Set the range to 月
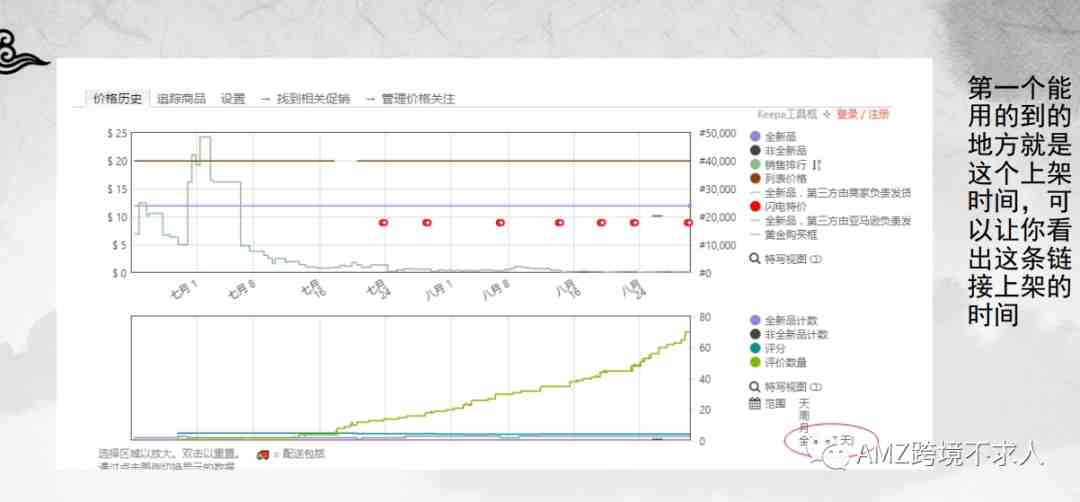 pyautogui.click(x=804, y=428)
